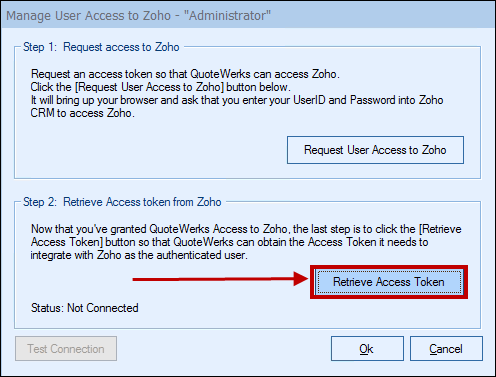
Task: Click the red arrow pointing to Retrieve Access Token
Action: click(x=220, y=279)
